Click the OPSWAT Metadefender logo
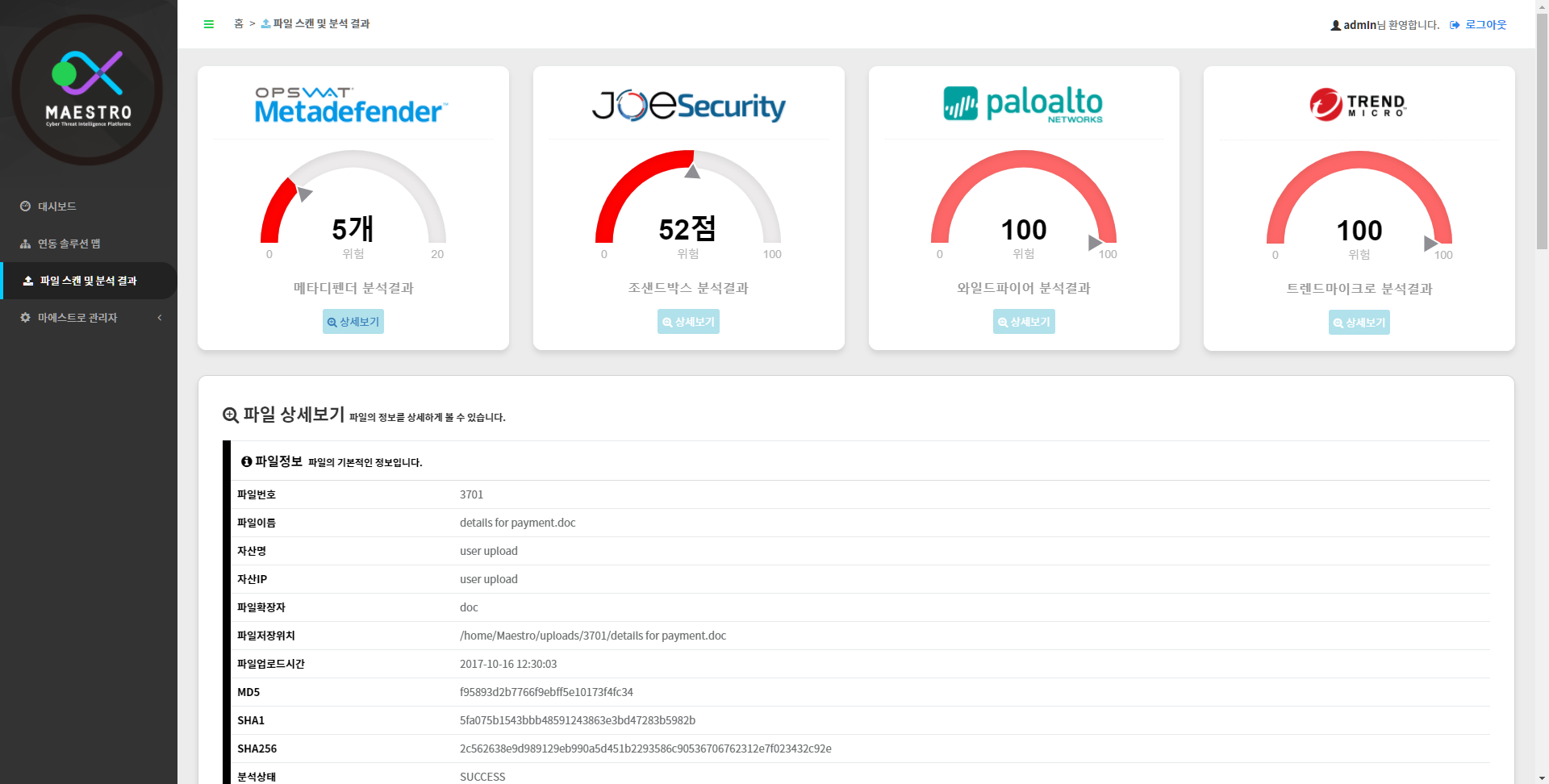This screenshot has height=784, width=1549. [352, 106]
